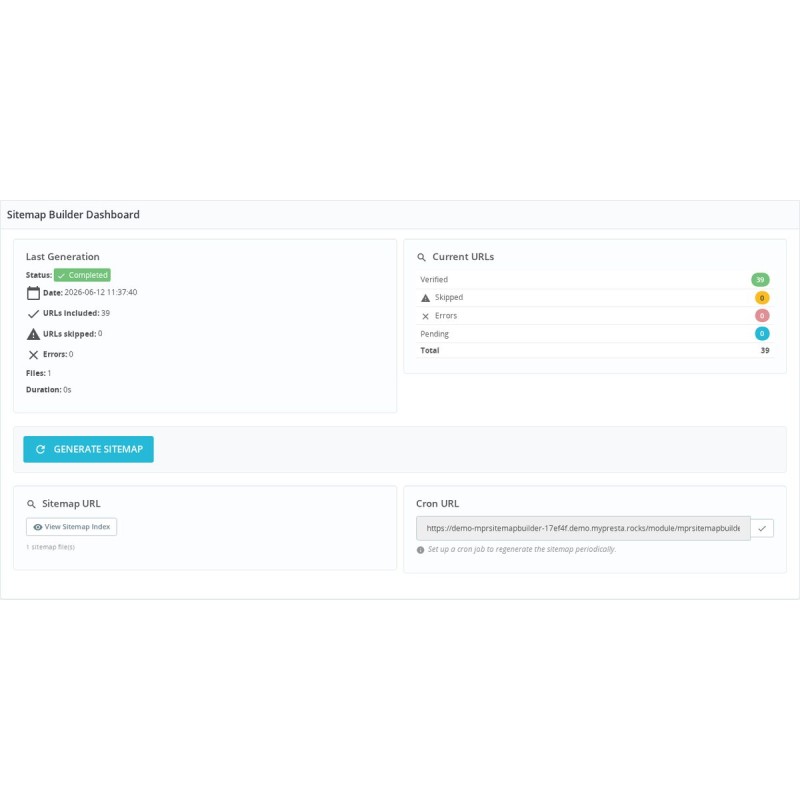Click the Total row label
This screenshot has height=800, width=800.
point(430,351)
